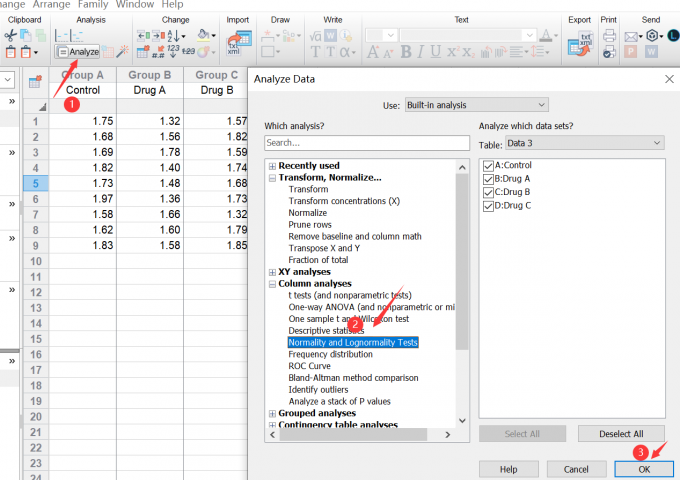The height and width of the screenshot is (480, 680).
Task: Expand the XY analyses tree node
Action: (x=272, y=272)
